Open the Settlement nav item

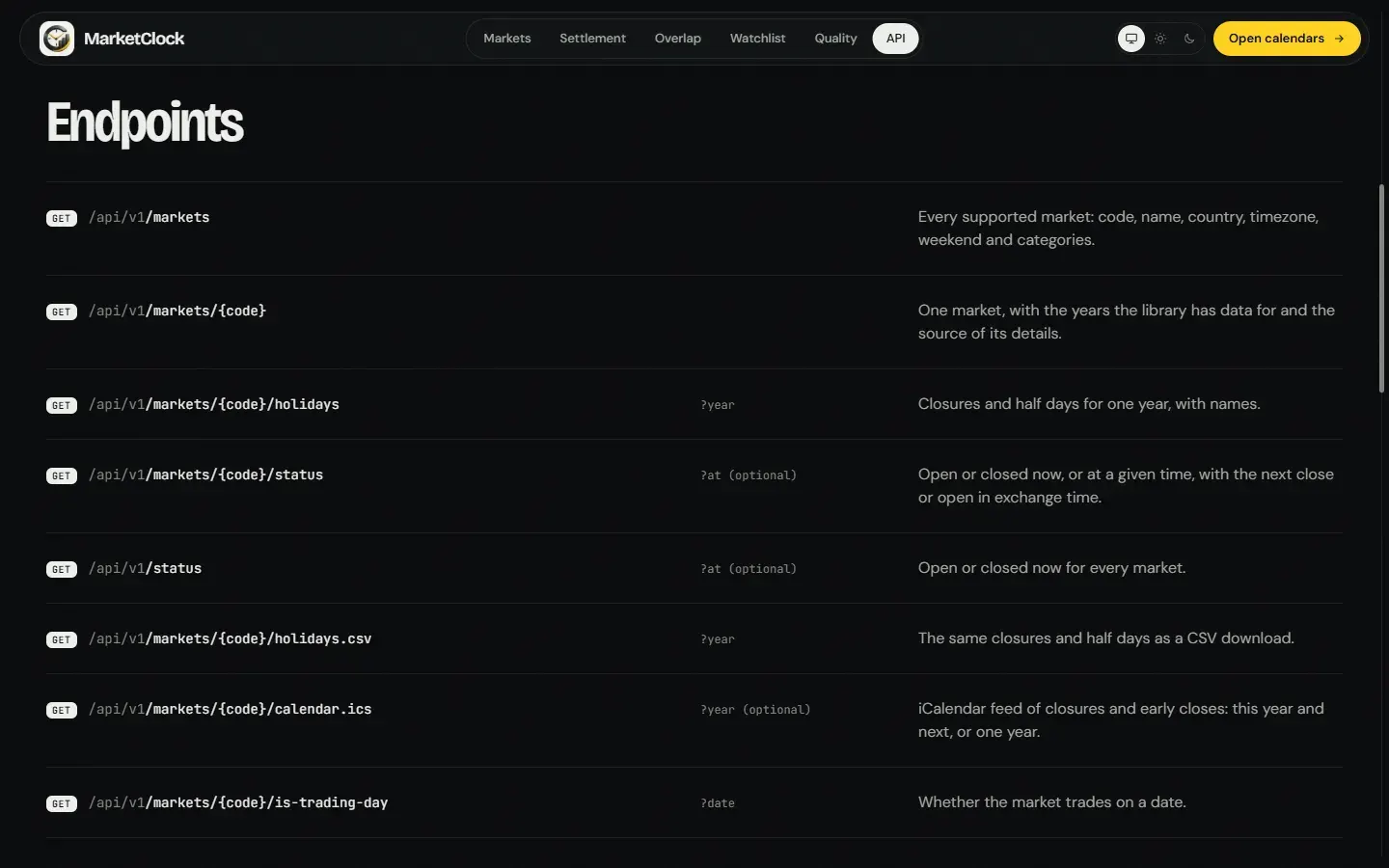click(592, 39)
